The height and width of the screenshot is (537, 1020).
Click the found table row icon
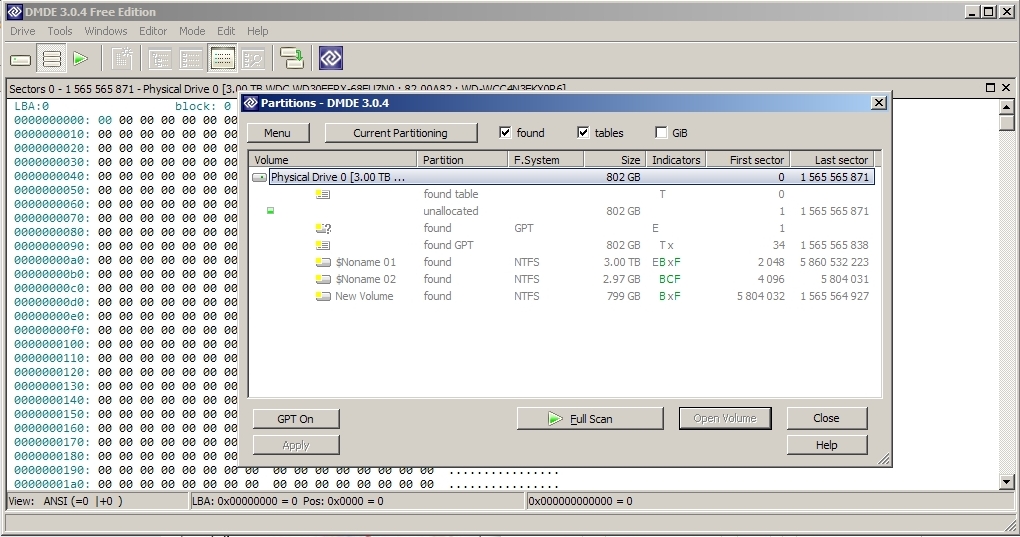pos(323,194)
